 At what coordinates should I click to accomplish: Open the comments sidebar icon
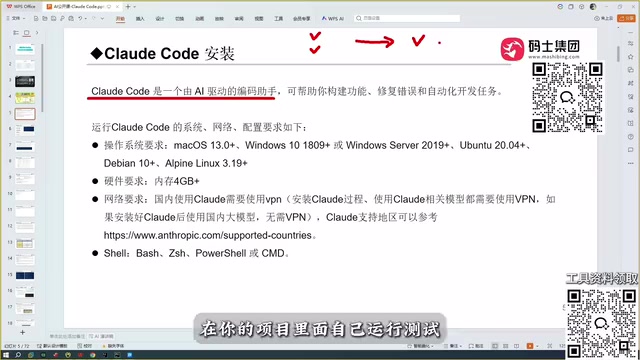point(631,150)
